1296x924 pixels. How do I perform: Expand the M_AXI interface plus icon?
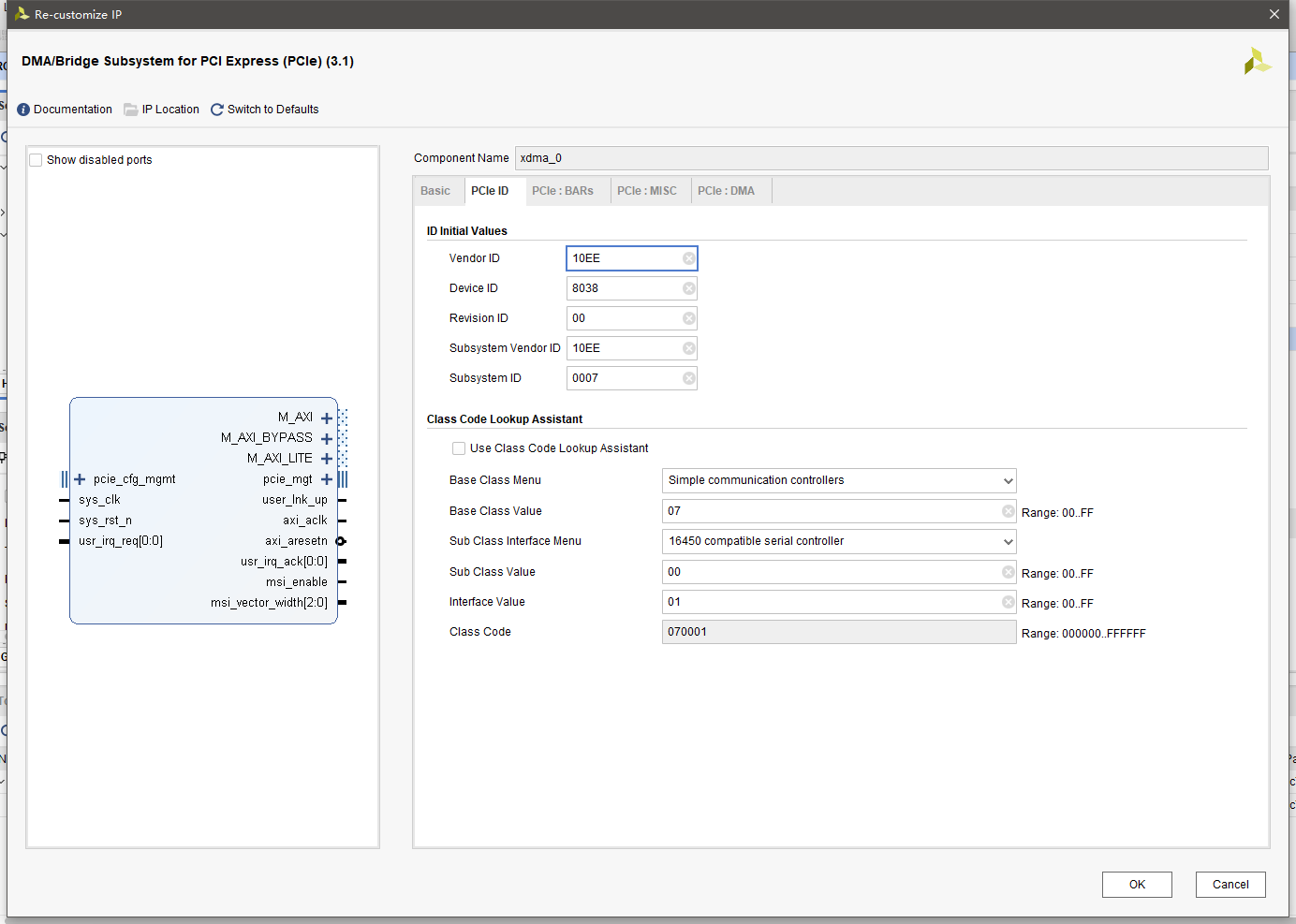tap(326, 418)
